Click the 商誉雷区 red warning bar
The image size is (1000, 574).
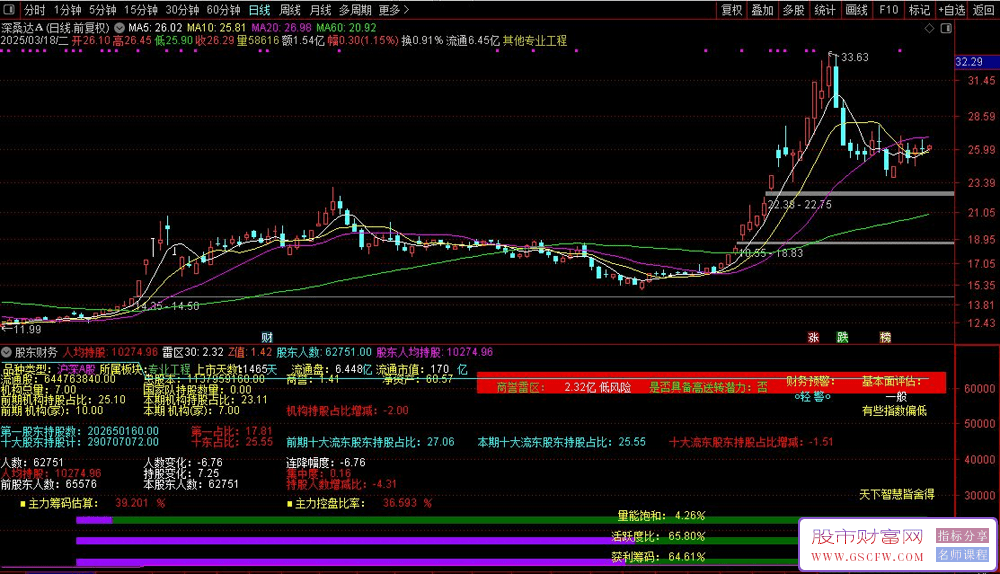(x=711, y=383)
